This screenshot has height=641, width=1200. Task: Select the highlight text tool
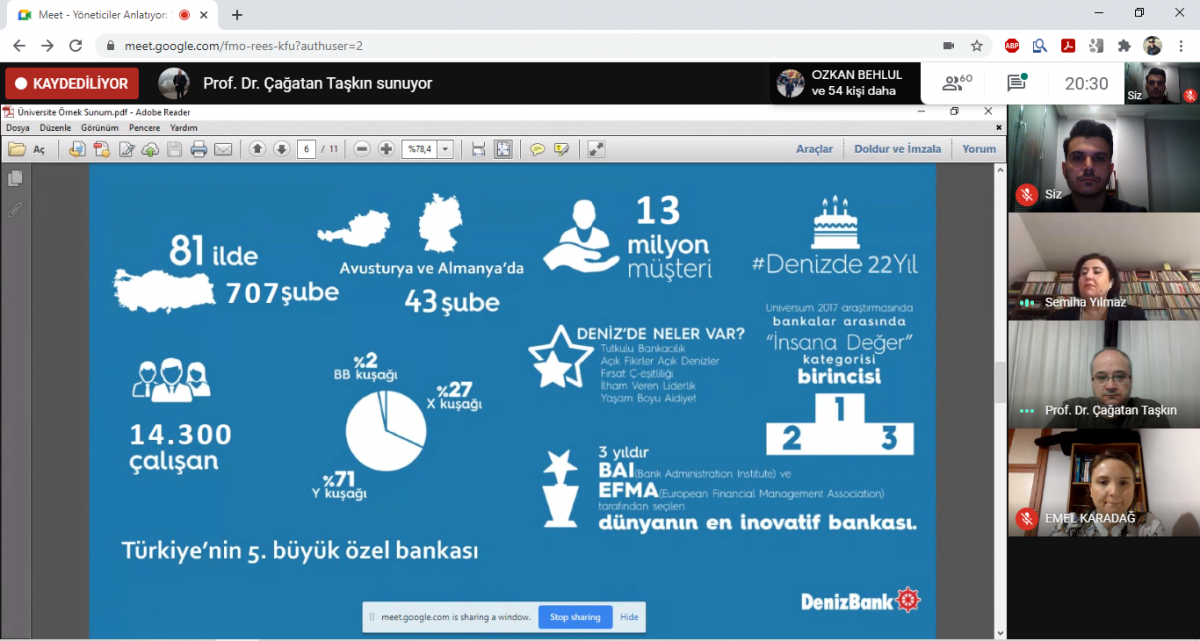[561, 149]
